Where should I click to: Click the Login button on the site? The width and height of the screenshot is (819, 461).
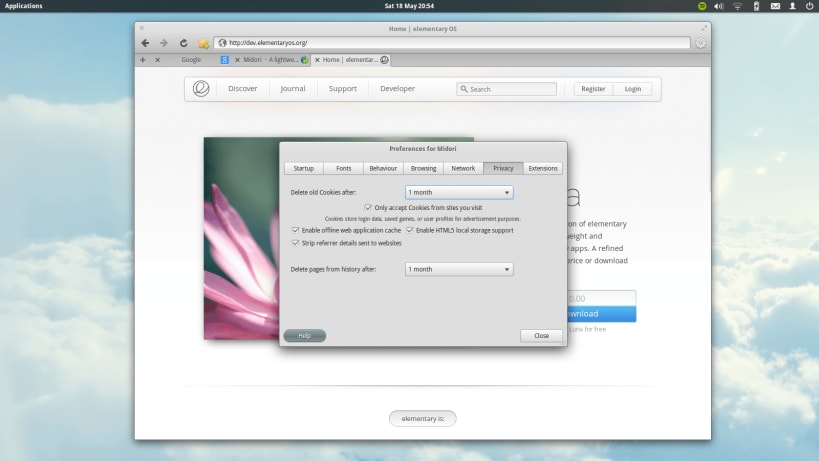pos(633,89)
